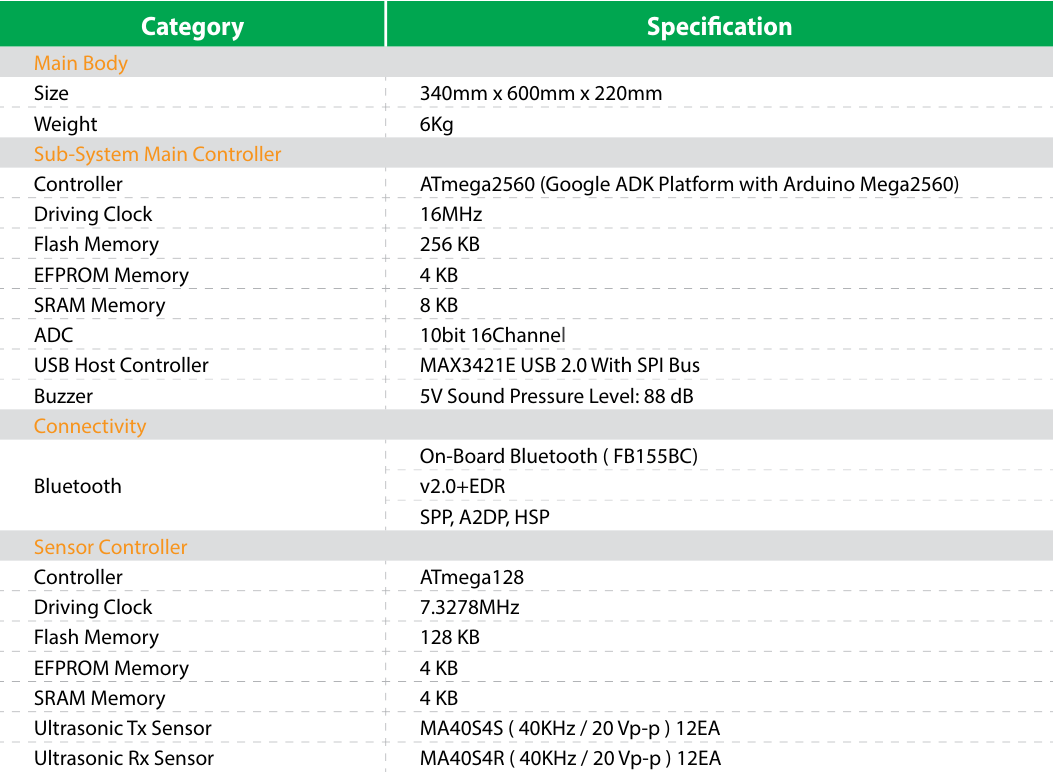Screen dimensions: 1053x772
Task: Click the Specification column header
Action: 719,26
